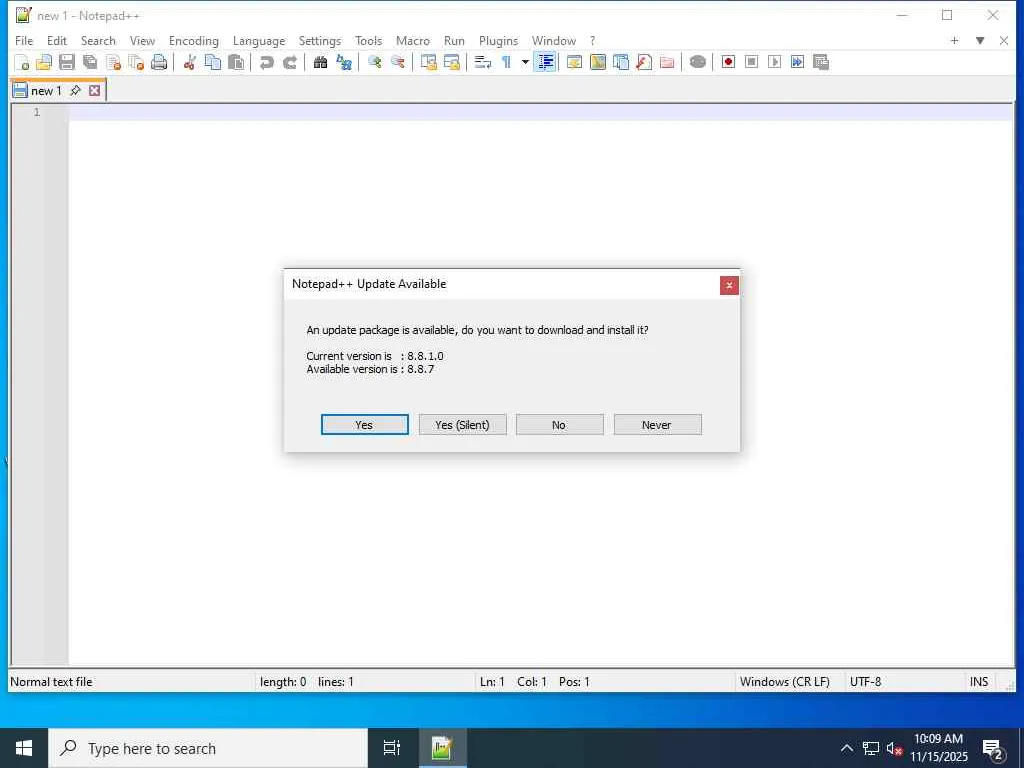Viewport: 1024px width, 768px height.
Task: Click Yes to install the update
Action: click(x=364, y=424)
